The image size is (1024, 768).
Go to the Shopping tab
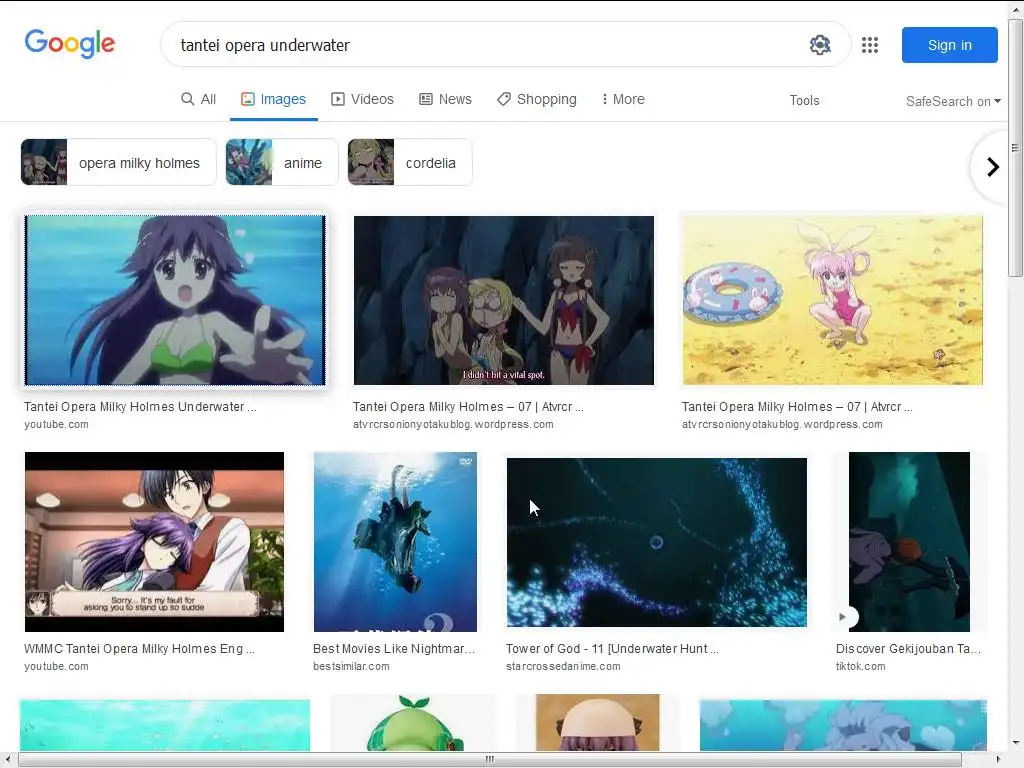(x=537, y=99)
